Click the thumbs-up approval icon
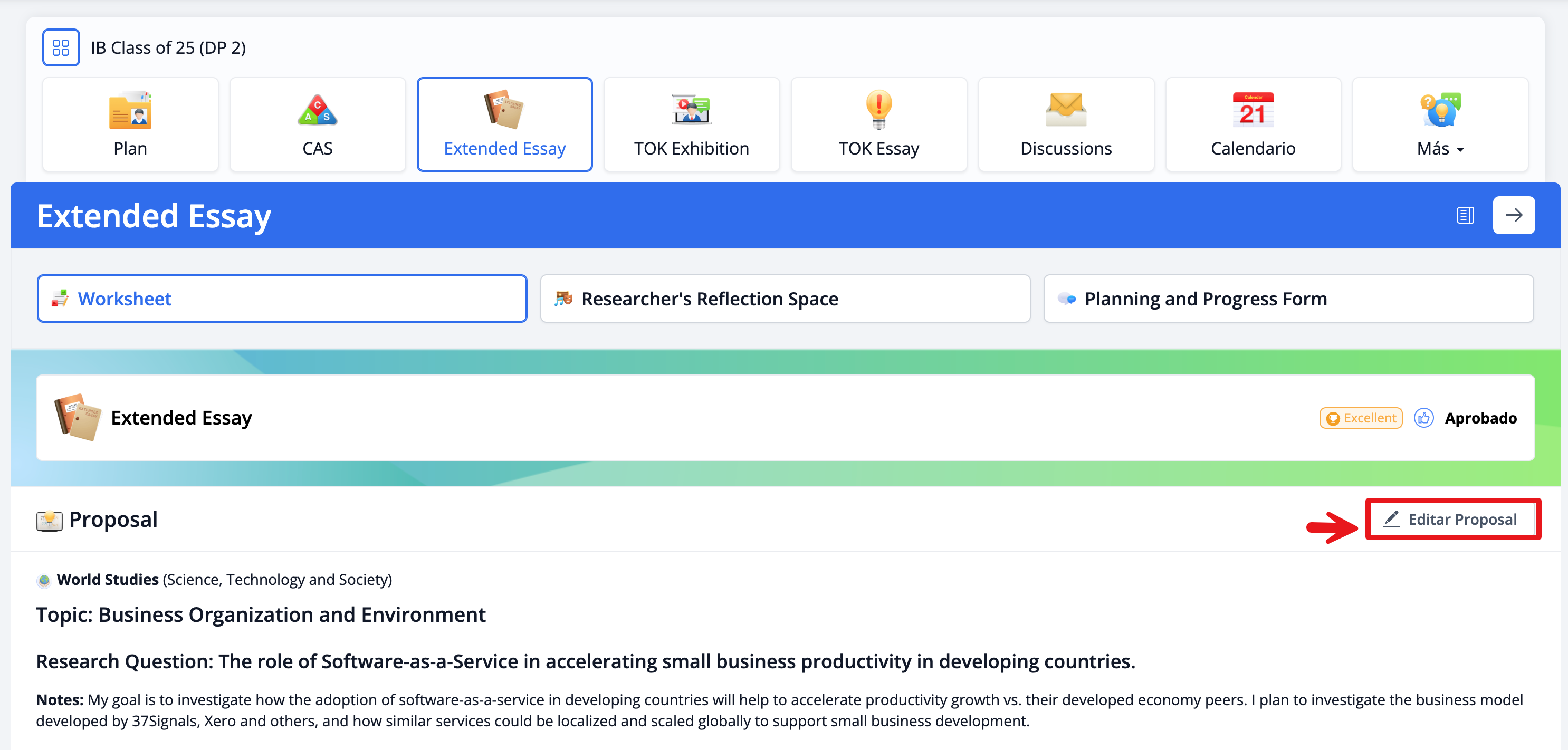The height and width of the screenshot is (750, 1568). pos(1424,418)
